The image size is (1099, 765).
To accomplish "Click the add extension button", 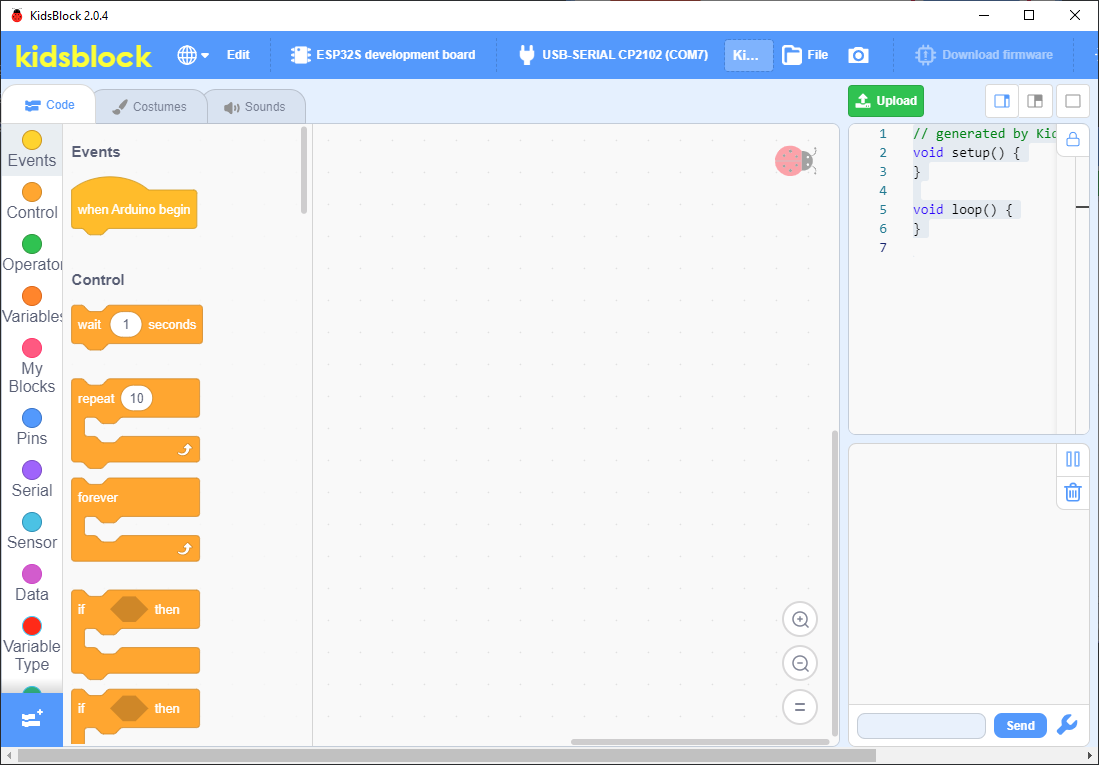I will 32,719.
